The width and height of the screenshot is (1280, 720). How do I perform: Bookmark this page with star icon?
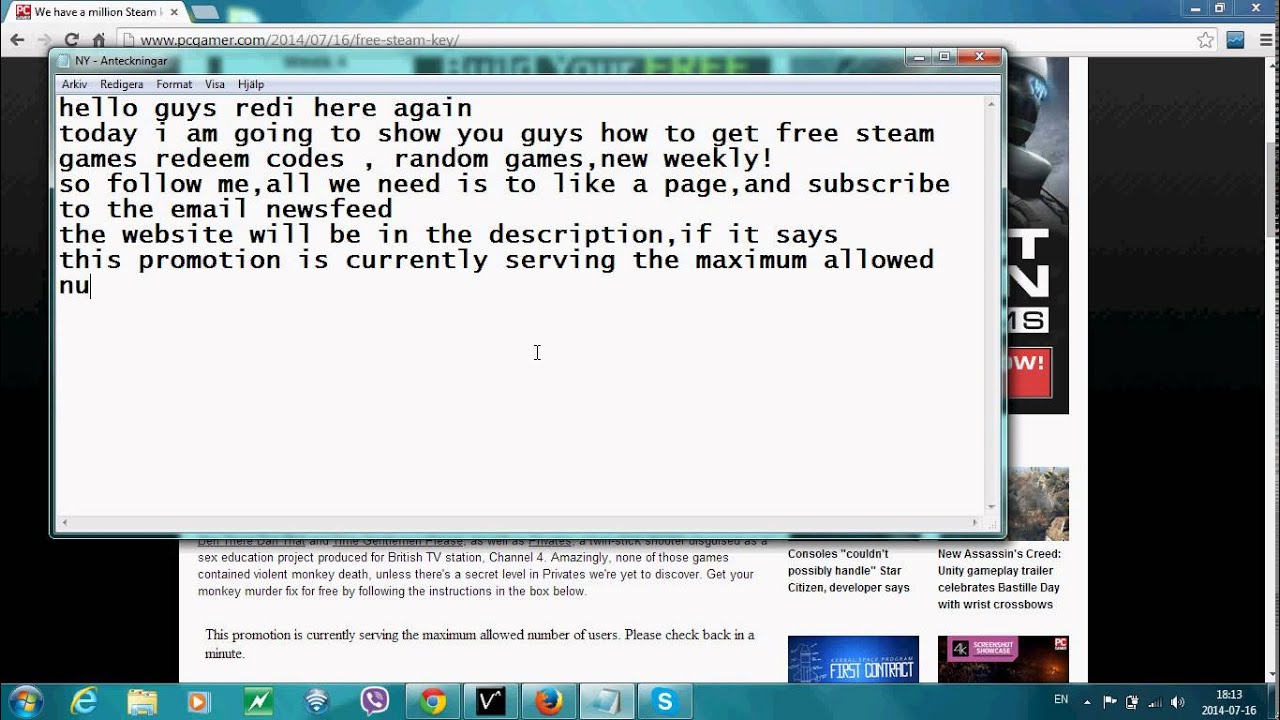coord(1205,40)
